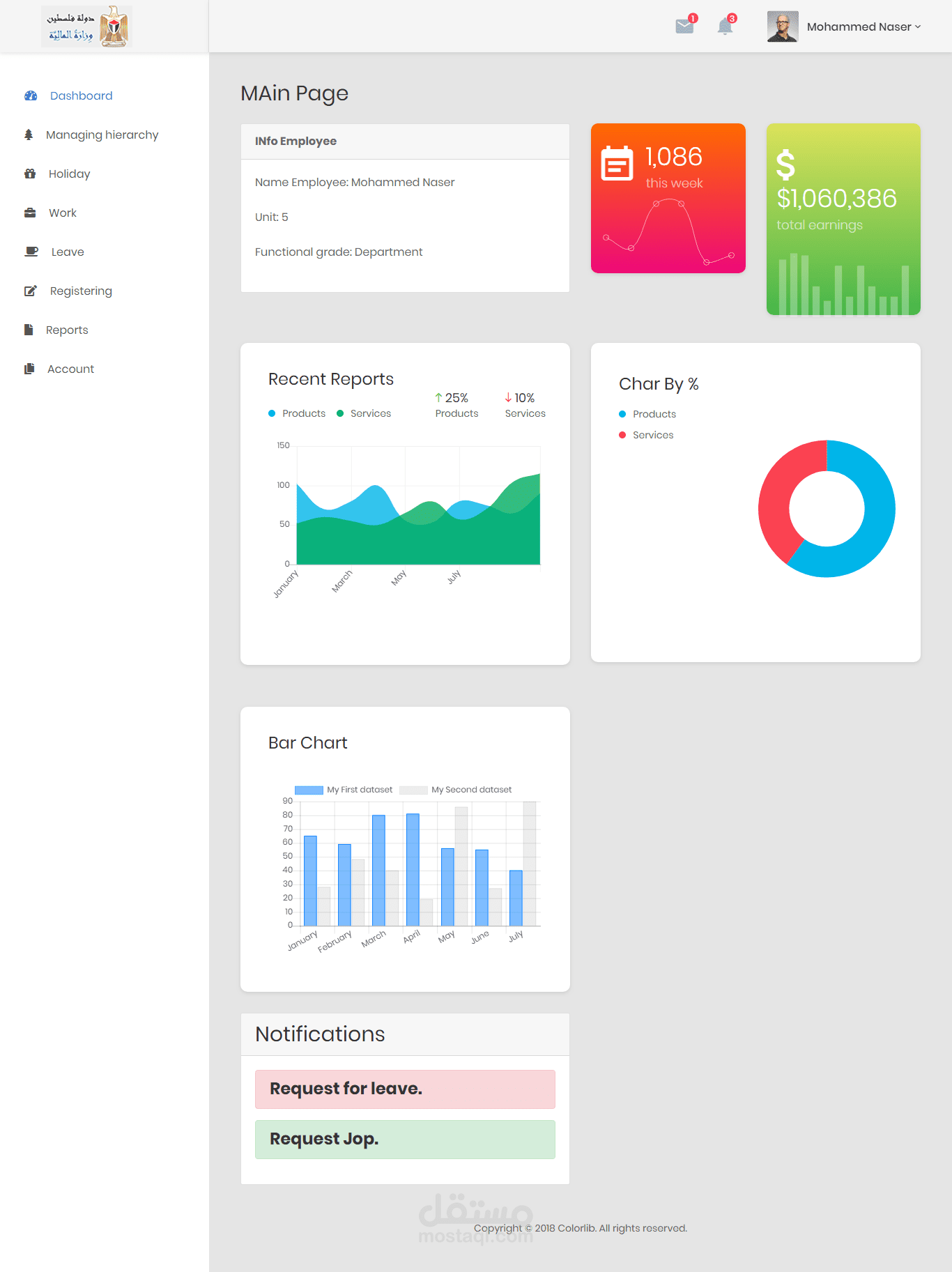Click the bell alerts icon

[x=725, y=26]
